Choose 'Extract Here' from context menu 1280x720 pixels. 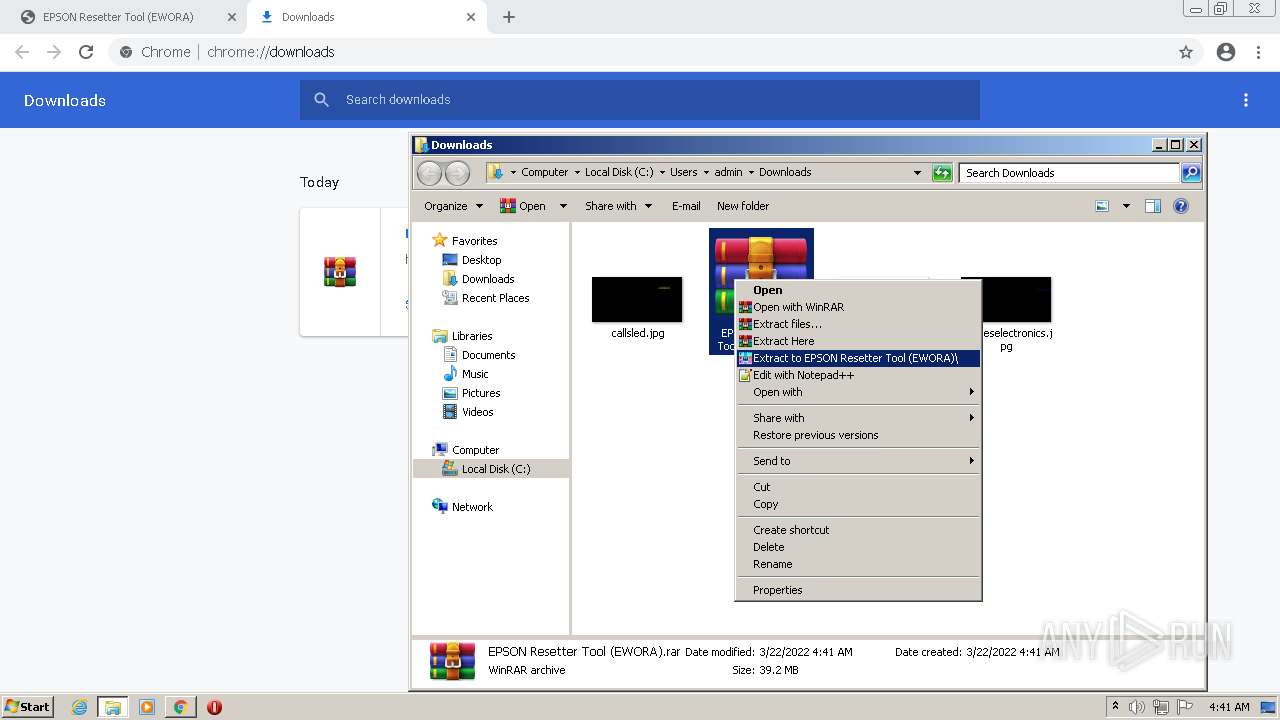[x=858, y=341]
